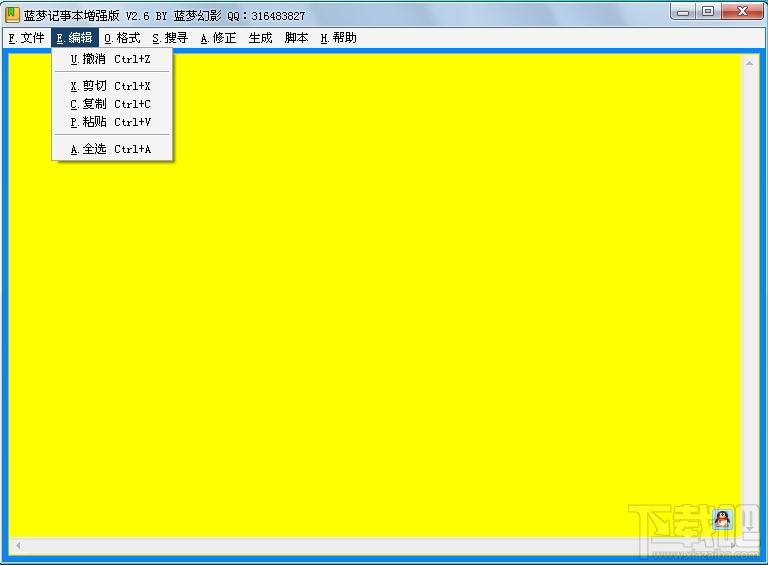
Task: Open the 文件 menu
Action: click(x=26, y=38)
